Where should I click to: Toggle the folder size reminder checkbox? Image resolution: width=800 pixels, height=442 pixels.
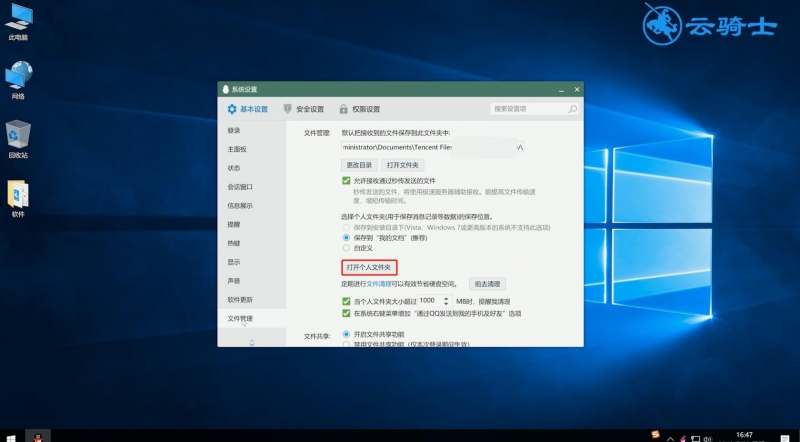pyautogui.click(x=346, y=301)
